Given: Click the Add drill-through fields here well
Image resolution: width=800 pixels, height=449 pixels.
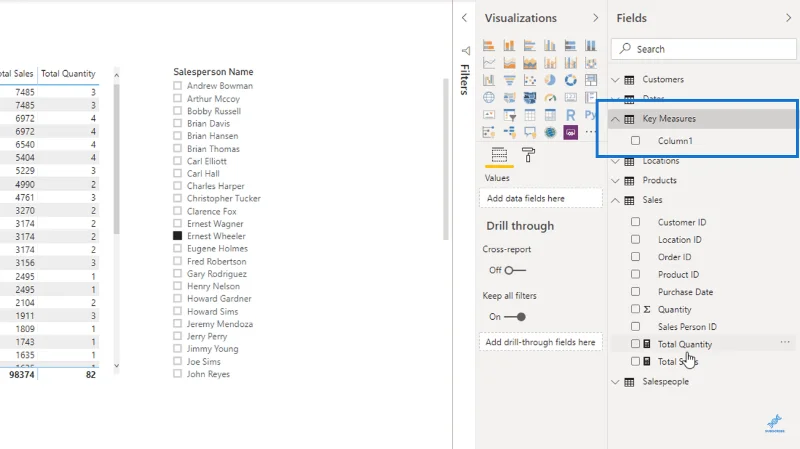Looking at the screenshot, I should pos(541,342).
